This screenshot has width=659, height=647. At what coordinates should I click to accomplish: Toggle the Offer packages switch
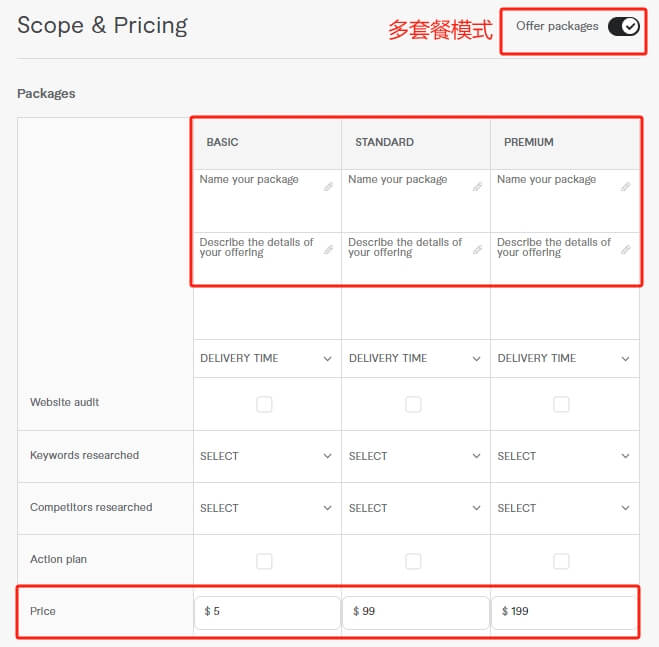click(622, 26)
